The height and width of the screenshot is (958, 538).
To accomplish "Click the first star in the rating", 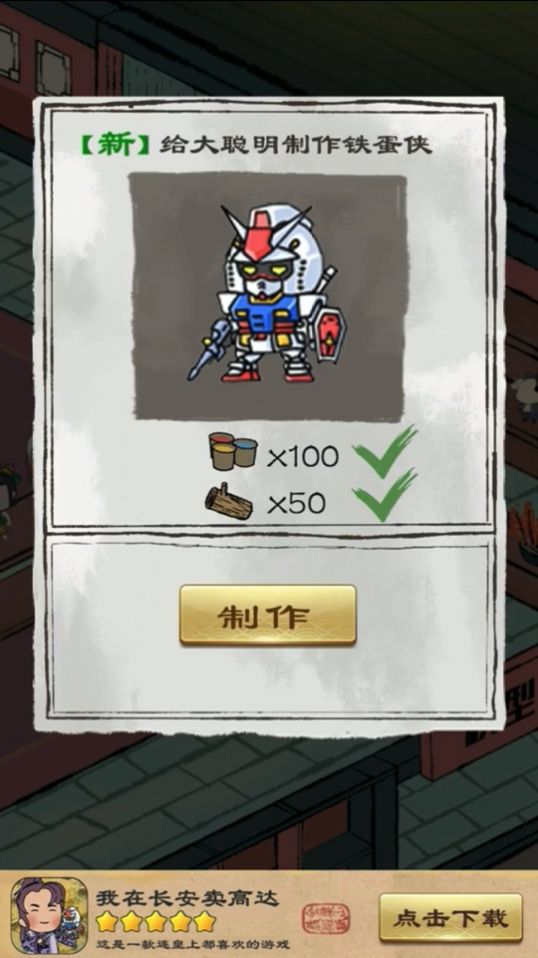I will (x=106, y=921).
